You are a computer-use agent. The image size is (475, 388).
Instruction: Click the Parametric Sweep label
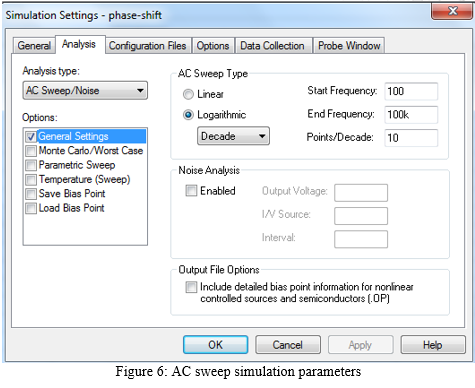[x=77, y=165]
